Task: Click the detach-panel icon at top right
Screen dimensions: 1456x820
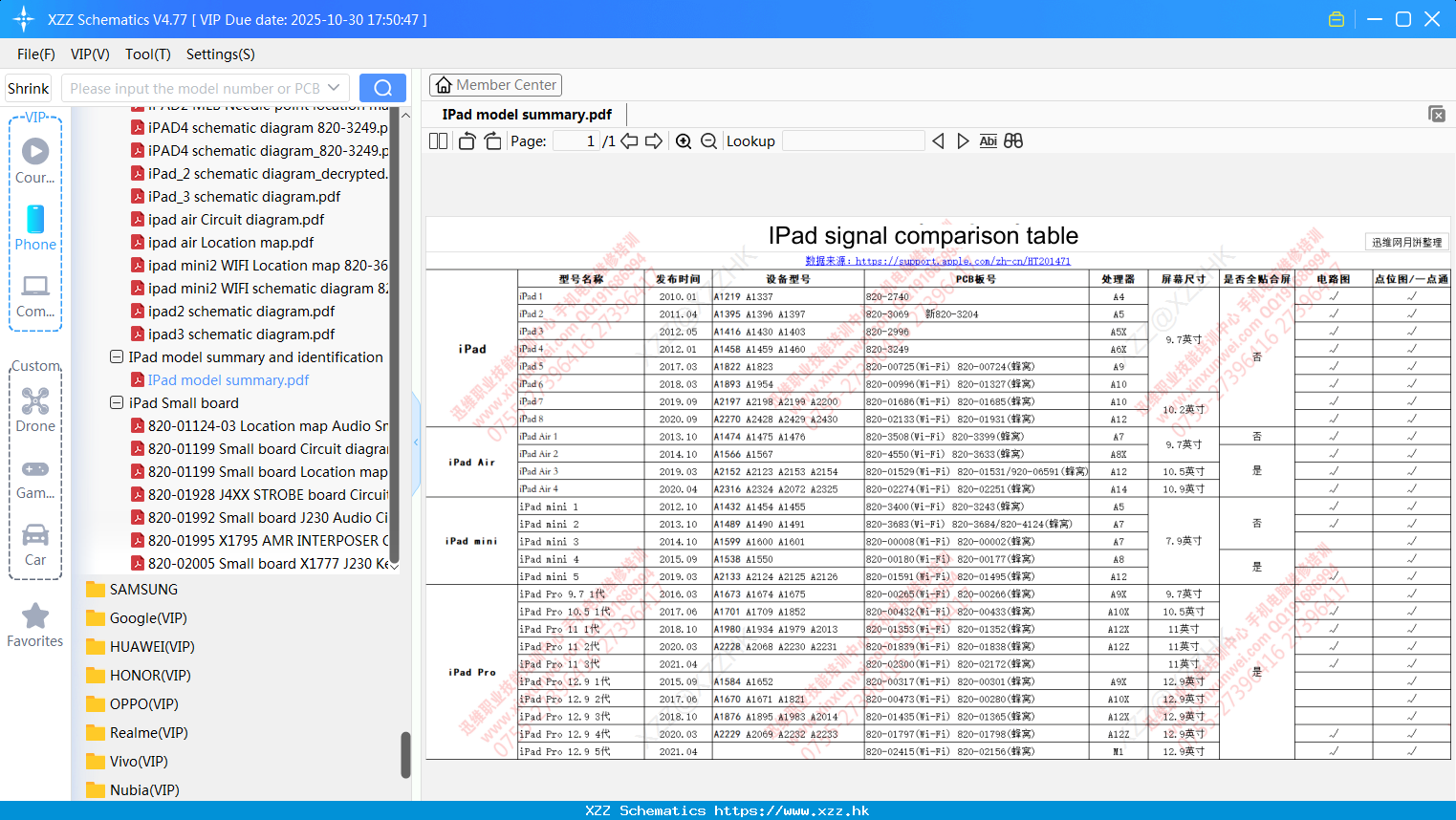Action: (x=1437, y=114)
